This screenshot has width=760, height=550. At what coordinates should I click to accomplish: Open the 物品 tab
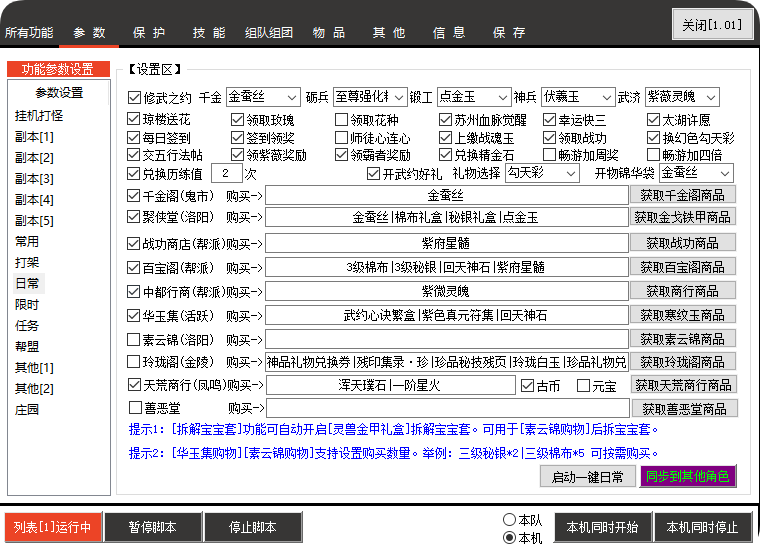329,32
